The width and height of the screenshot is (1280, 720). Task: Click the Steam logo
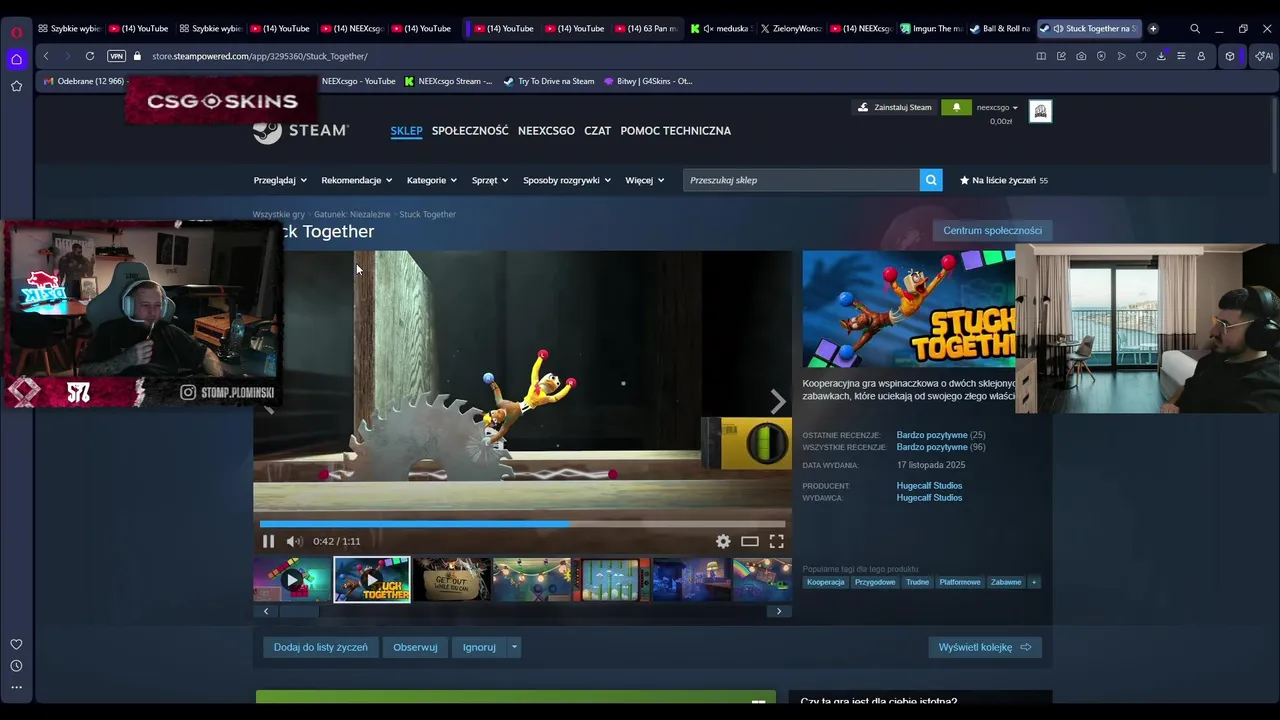300,130
